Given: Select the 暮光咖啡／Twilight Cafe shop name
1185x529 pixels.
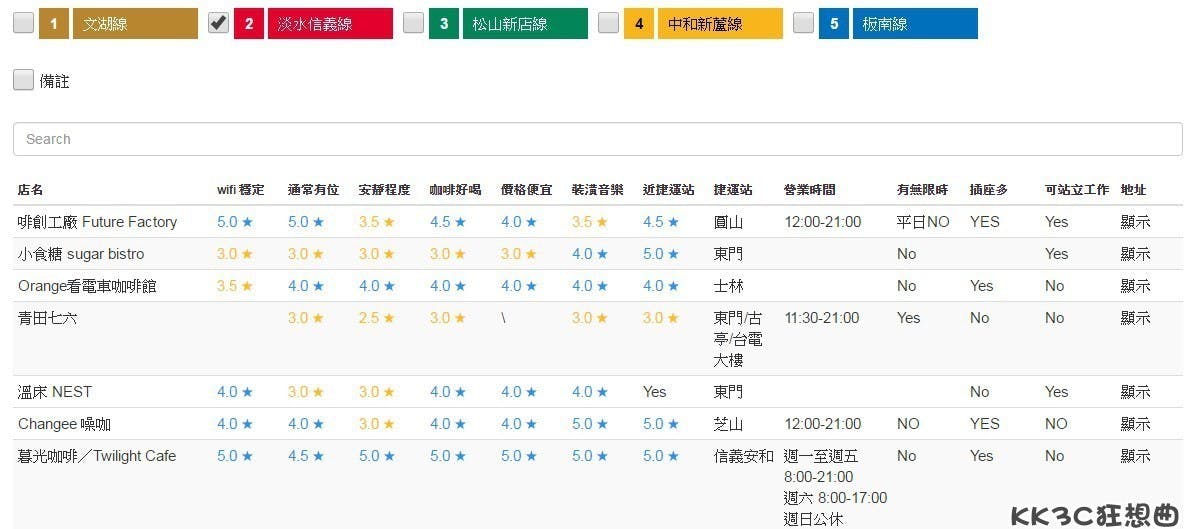Looking at the screenshot, I should tap(97, 456).
